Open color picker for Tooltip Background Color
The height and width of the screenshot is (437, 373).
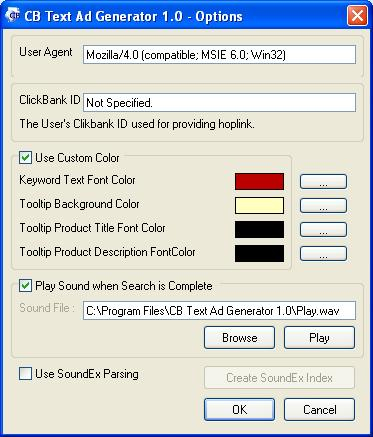point(323,206)
